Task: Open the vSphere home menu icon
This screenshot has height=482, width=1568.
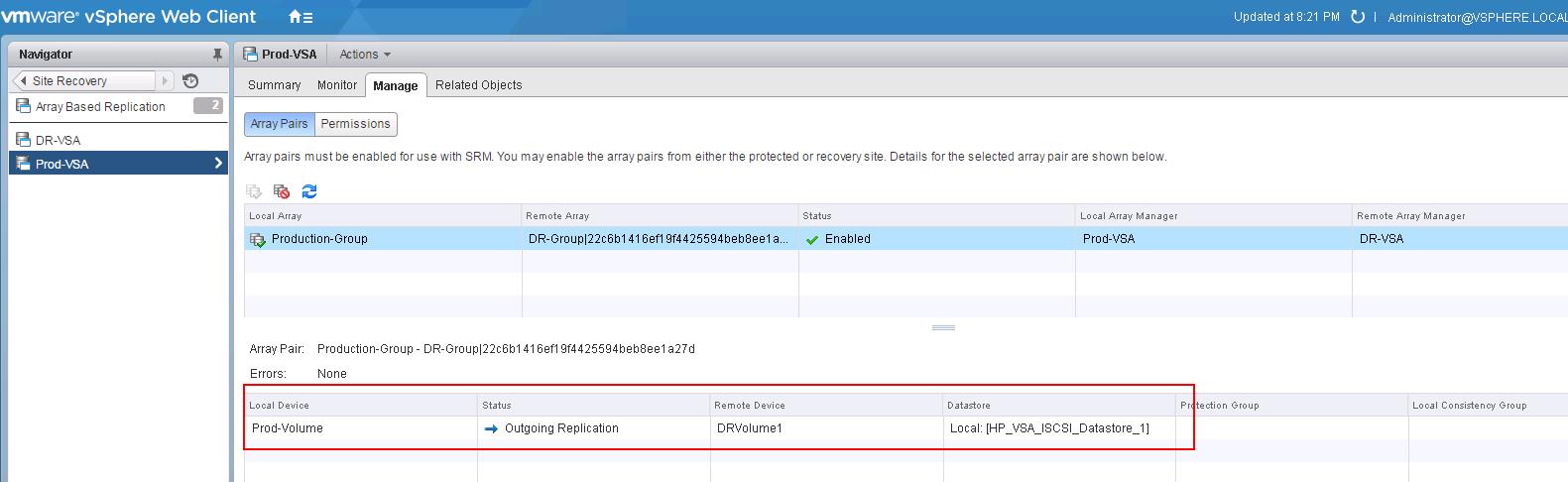Action: 301,17
